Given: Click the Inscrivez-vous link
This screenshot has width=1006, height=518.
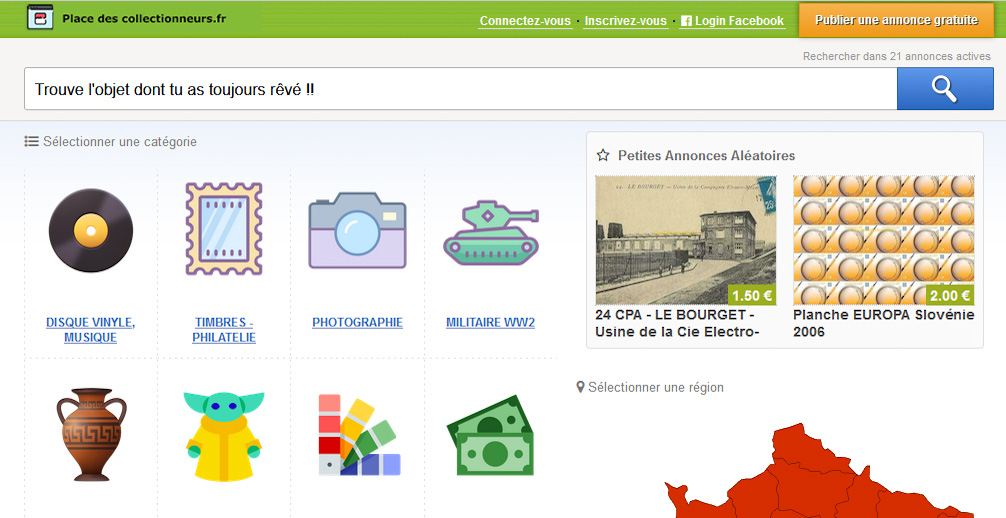Looking at the screenshot, I should pos(626,21).
